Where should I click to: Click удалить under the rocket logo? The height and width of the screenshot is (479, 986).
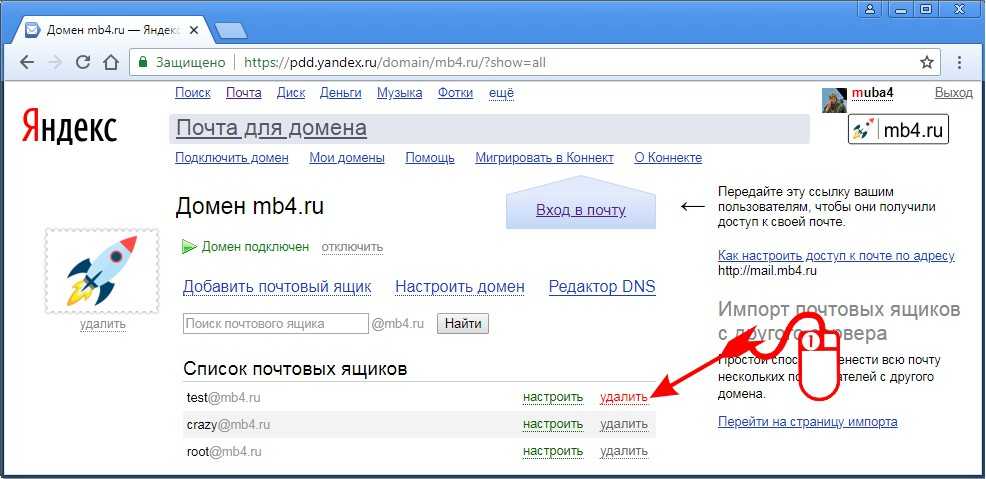(x=102, y=324)
